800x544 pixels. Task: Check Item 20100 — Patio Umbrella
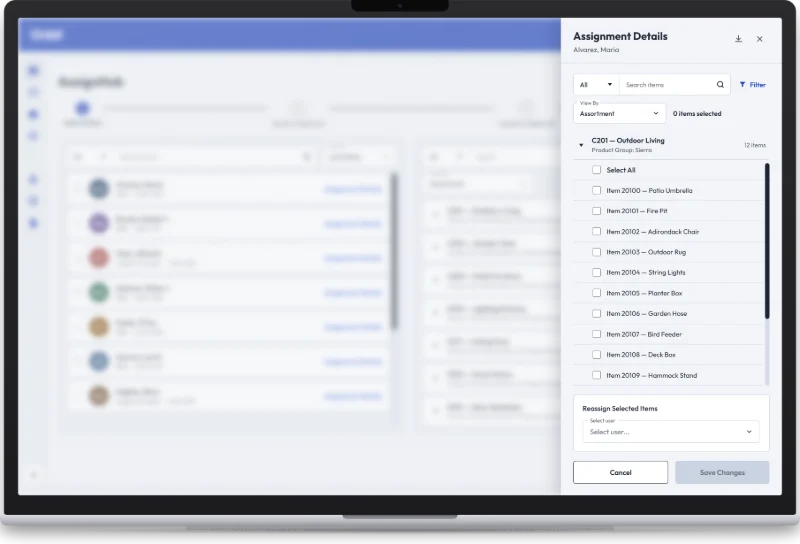coord(596,190)
